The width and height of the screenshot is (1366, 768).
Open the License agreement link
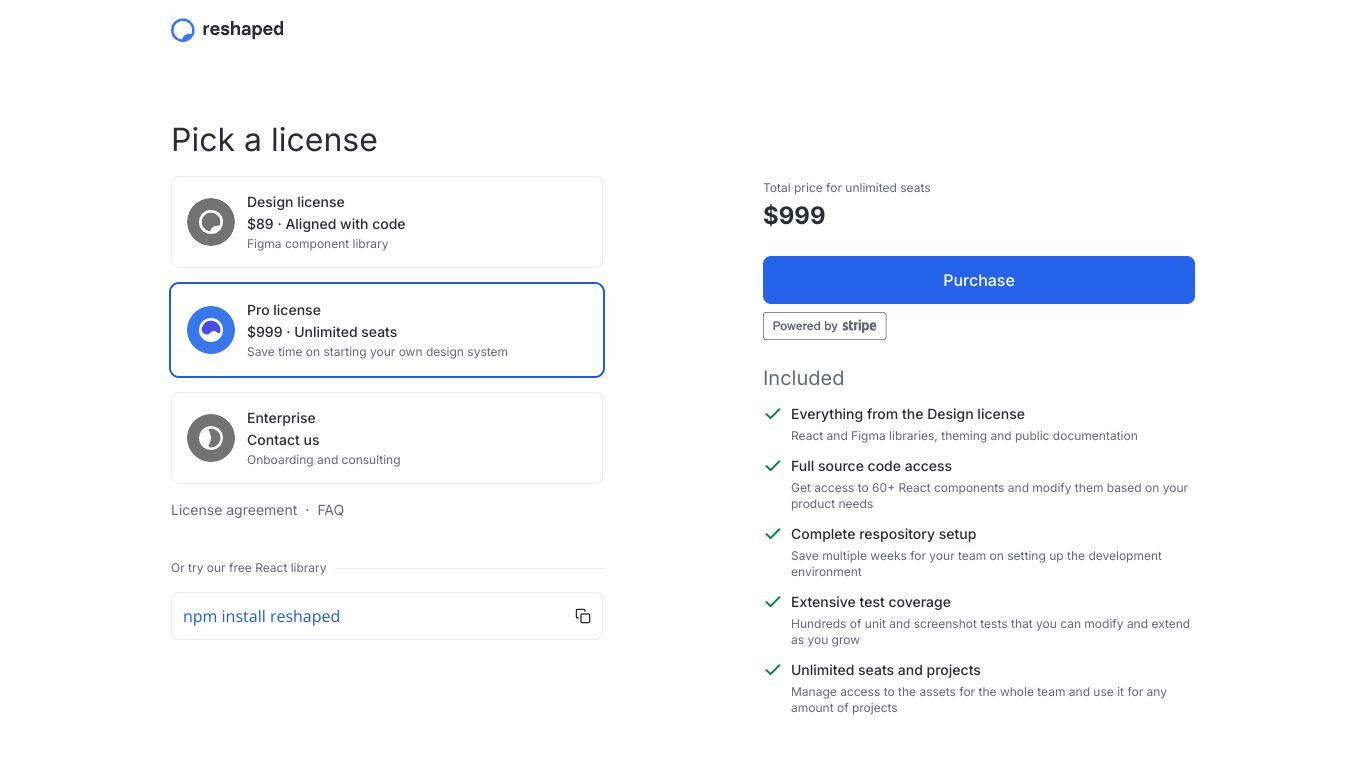[x=234, y=510]
